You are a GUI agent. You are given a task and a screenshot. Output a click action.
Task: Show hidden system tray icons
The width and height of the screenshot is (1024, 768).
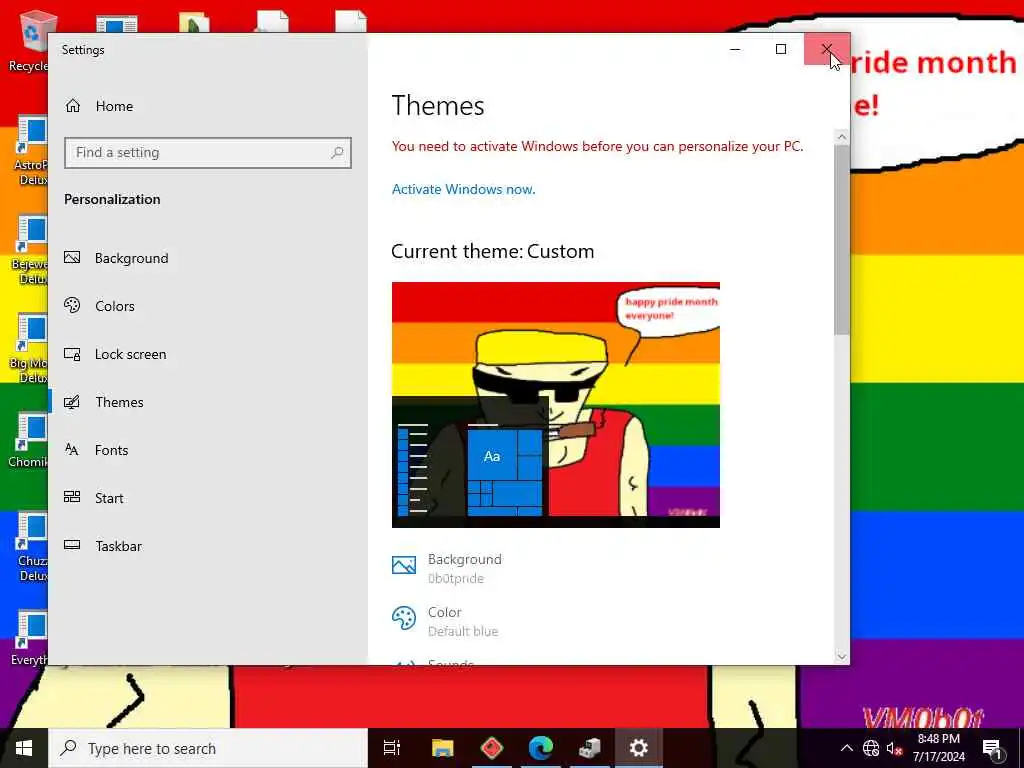click(x=846, y=748)
